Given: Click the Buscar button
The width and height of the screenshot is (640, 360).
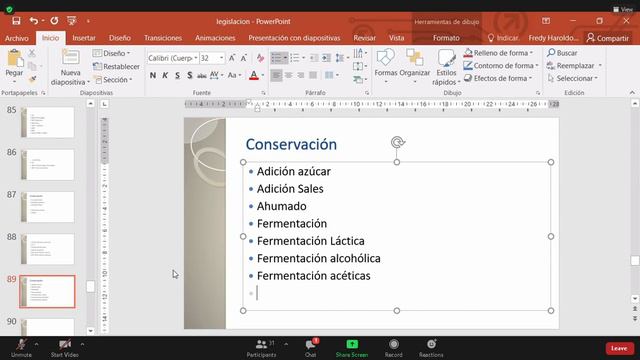Looking at the screenshot, I should pyautogui.click(x=562, y=53).
